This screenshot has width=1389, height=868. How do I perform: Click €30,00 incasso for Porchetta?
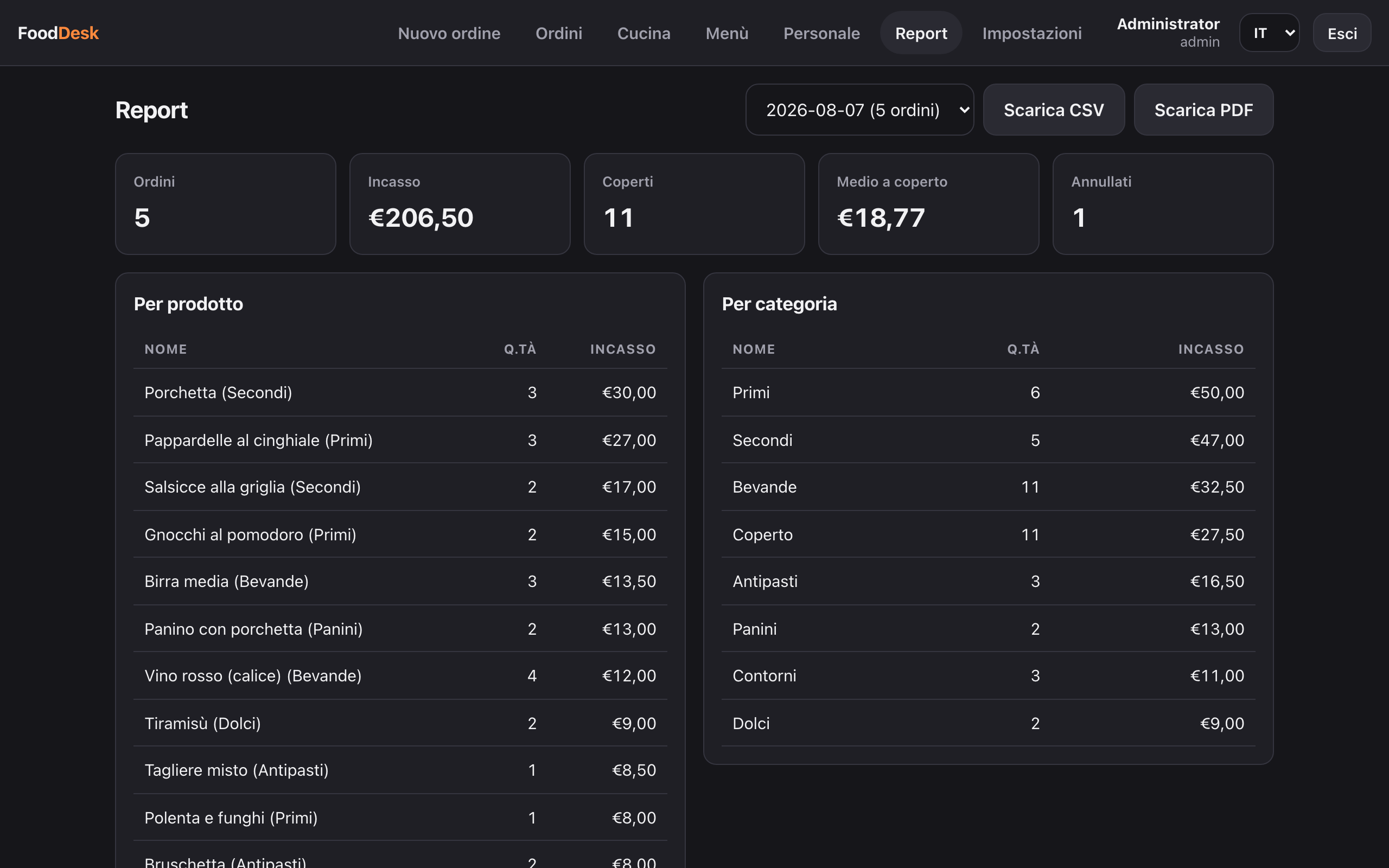(628, 392)
